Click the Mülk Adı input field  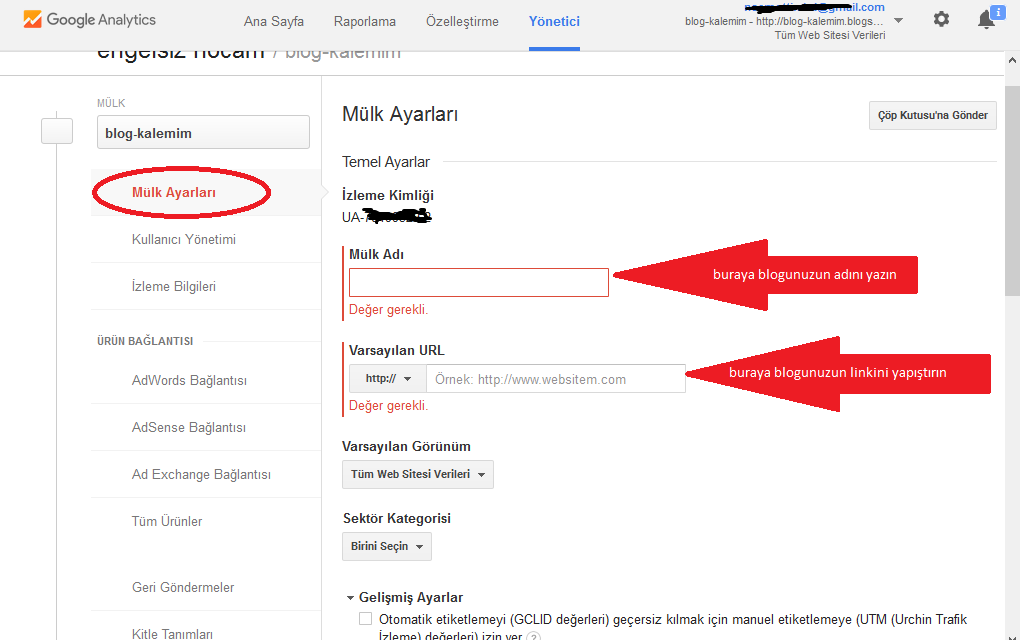tap(479, 282)
